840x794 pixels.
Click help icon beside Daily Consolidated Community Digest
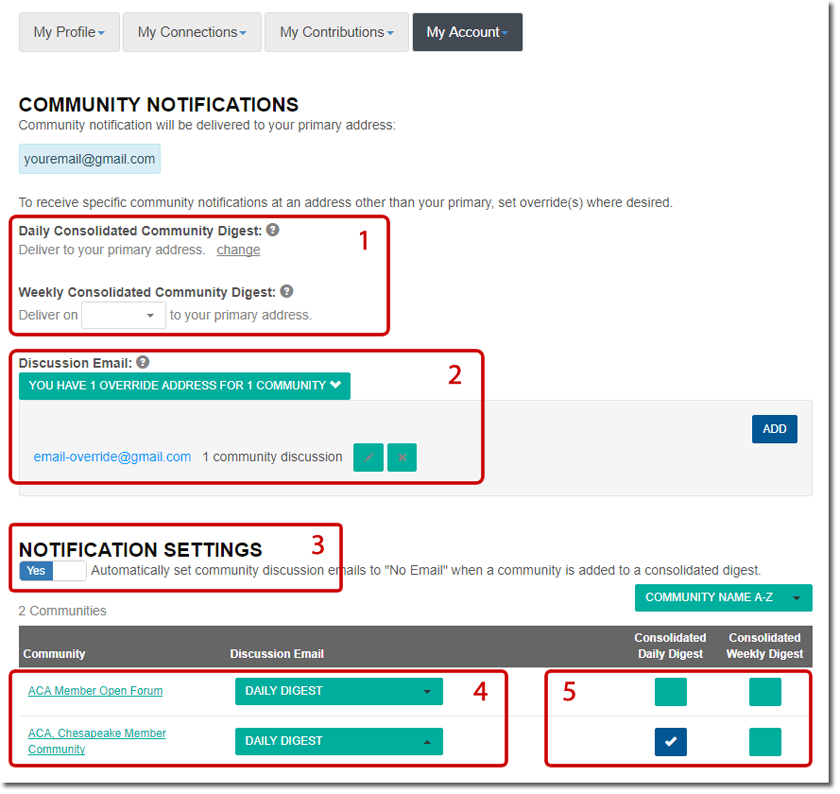coord(273,230)
